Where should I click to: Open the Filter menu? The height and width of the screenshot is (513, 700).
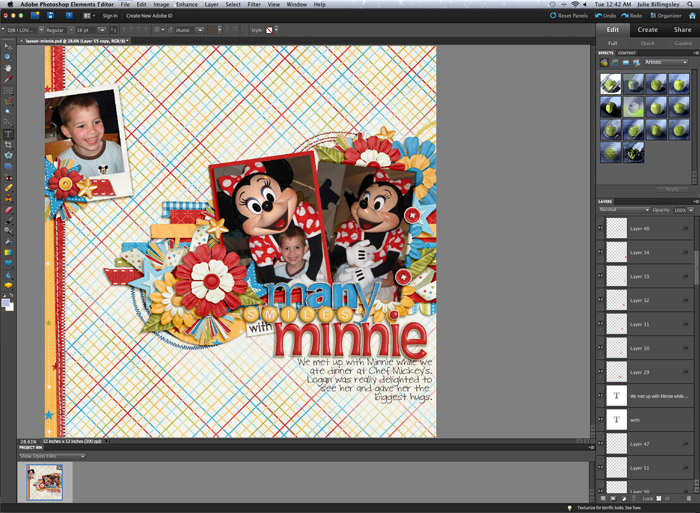254,4
